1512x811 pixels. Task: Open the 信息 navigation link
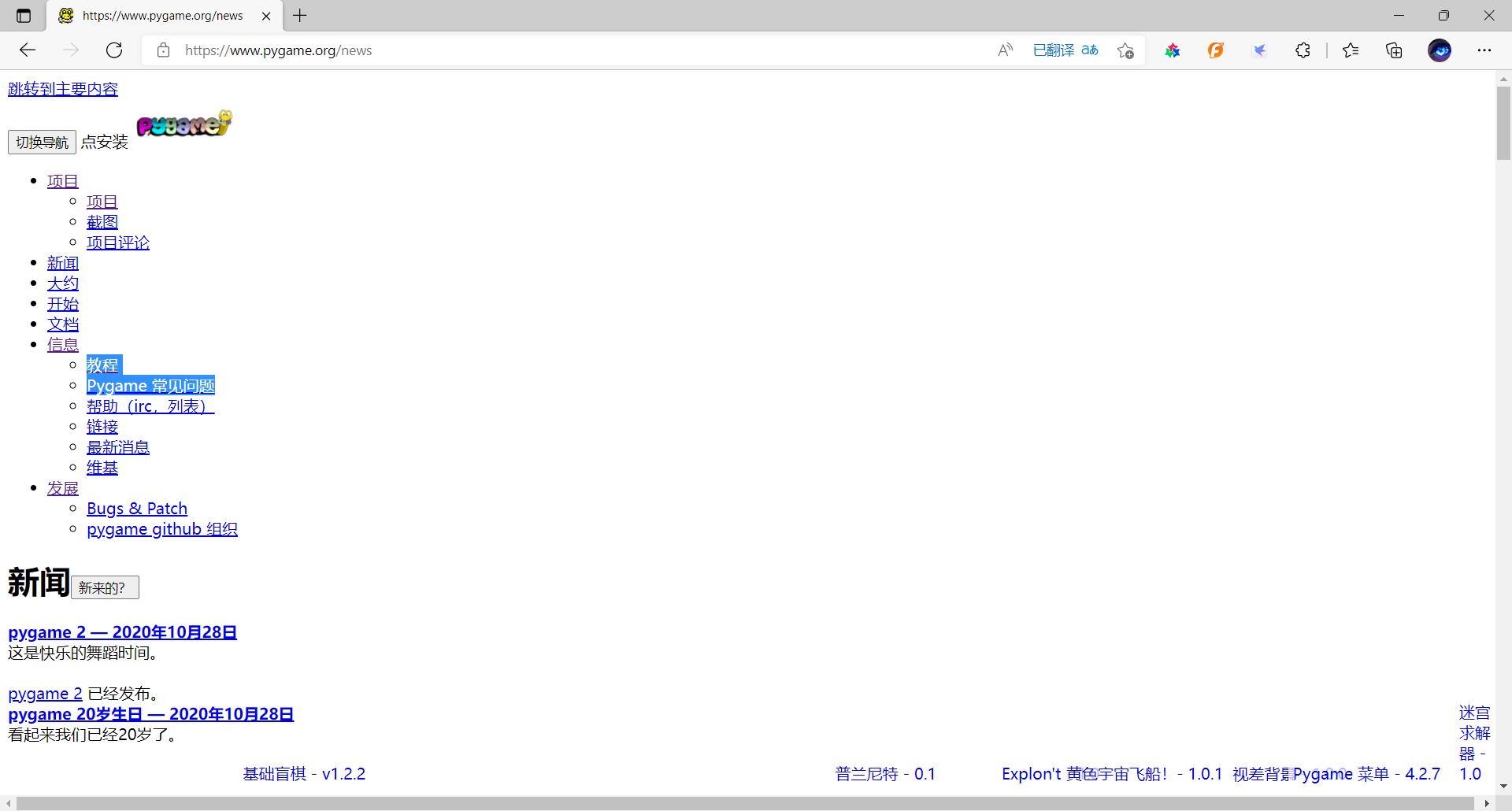63,345
